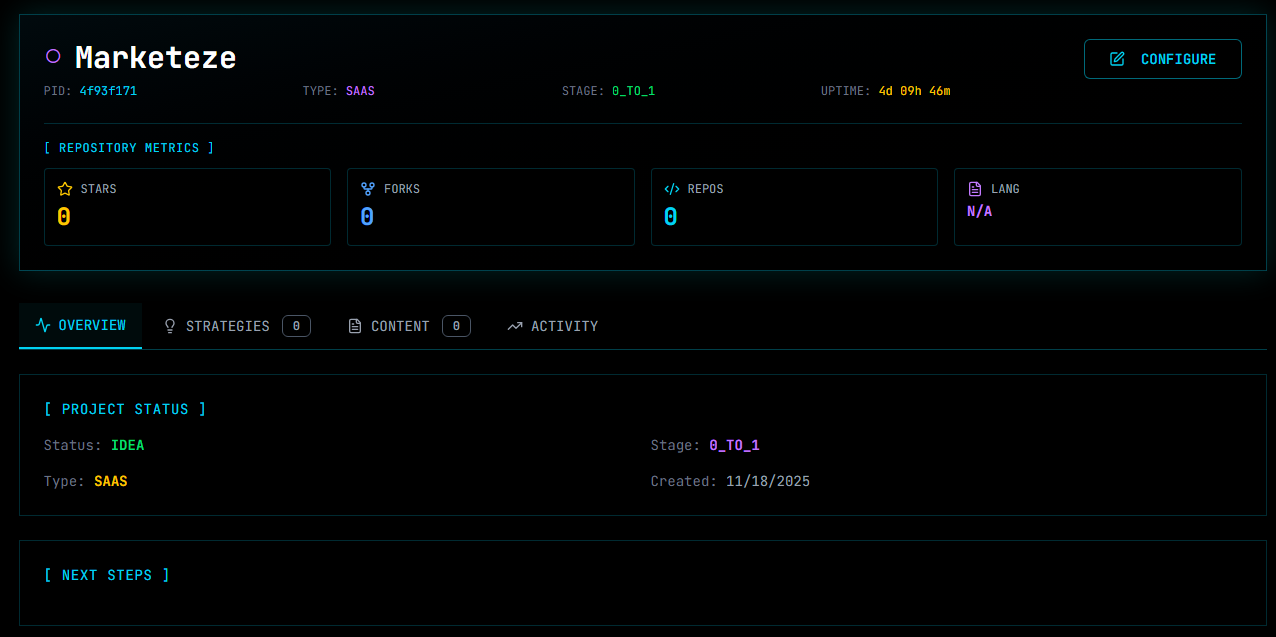Click the trending-line icon on the Activity tab
This screenshot has width=1276, height=637.
[x=515, y=325]
